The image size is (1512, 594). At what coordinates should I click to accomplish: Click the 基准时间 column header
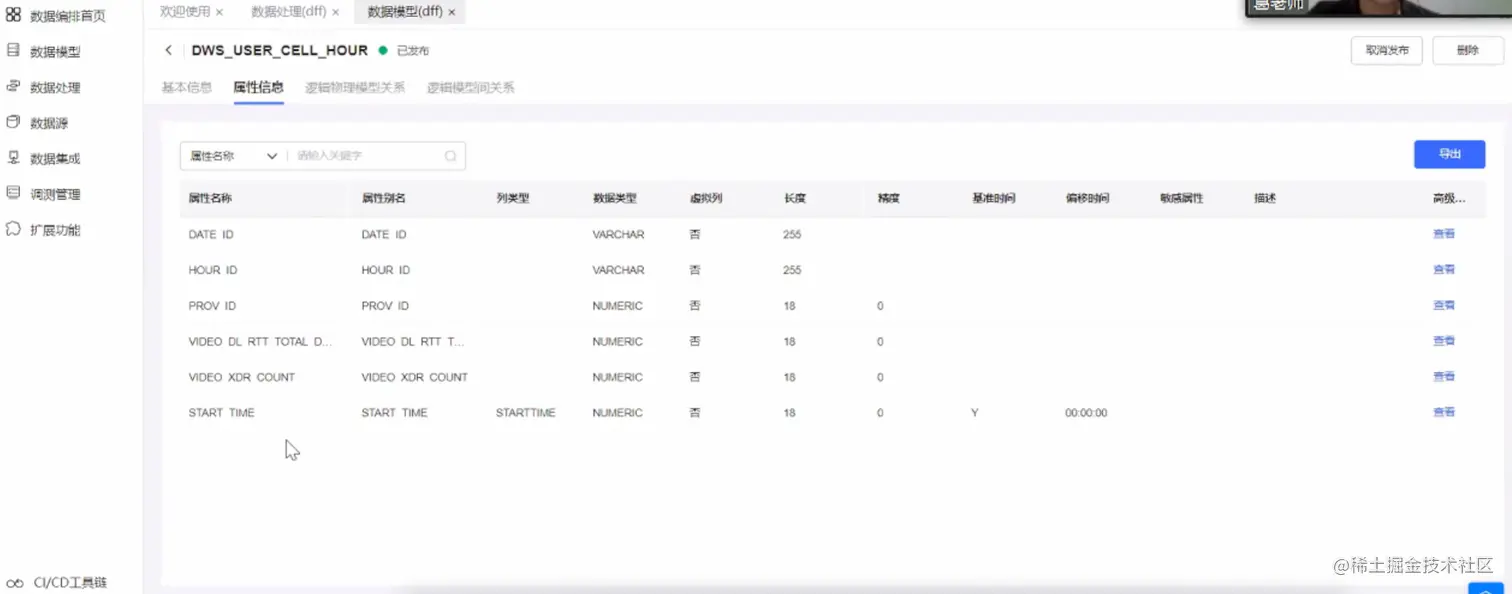993,198
